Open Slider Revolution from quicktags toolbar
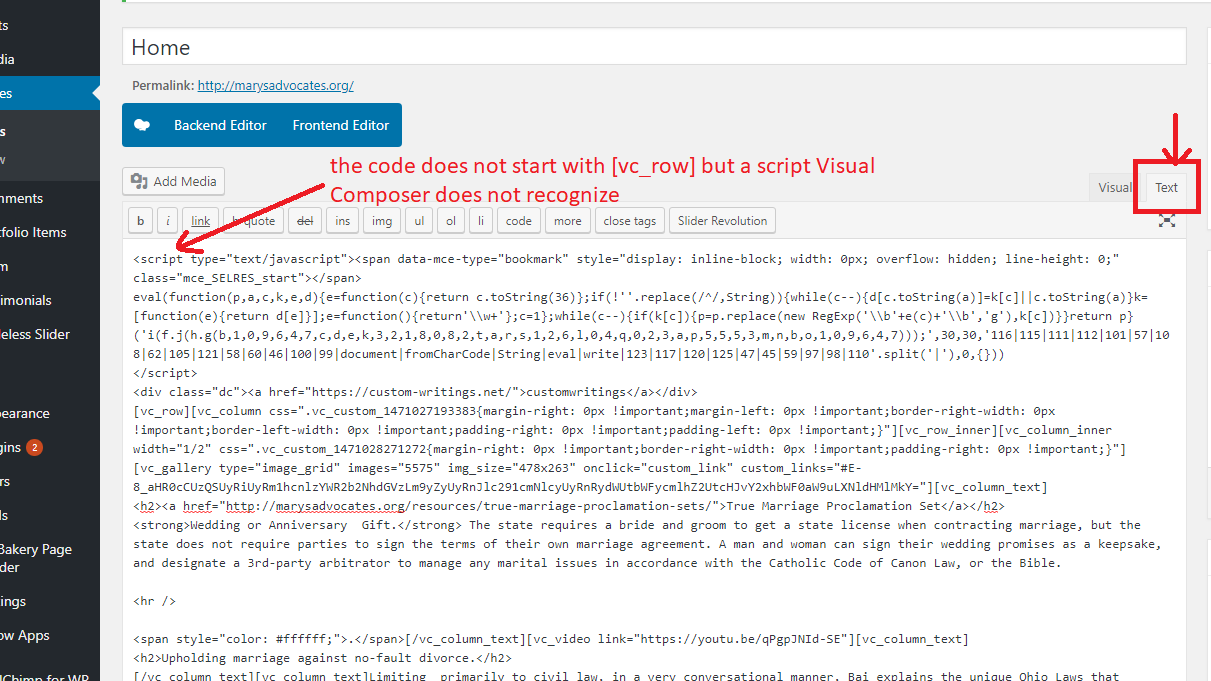 (x=722, y=221)
